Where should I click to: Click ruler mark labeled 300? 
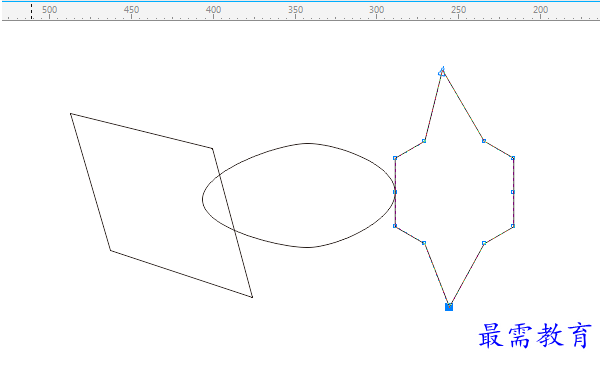coord(377,10)
